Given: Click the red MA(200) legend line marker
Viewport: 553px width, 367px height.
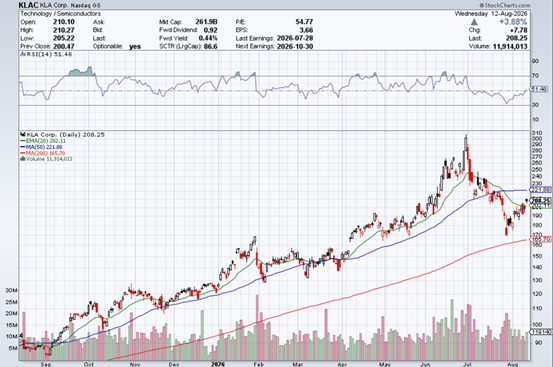Looking at the screenshot, I should pyautogui.click(x=23, y=153).
